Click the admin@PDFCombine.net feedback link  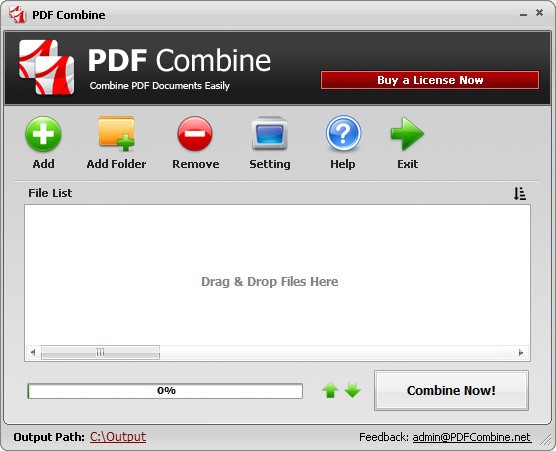[x=472, y=437]
